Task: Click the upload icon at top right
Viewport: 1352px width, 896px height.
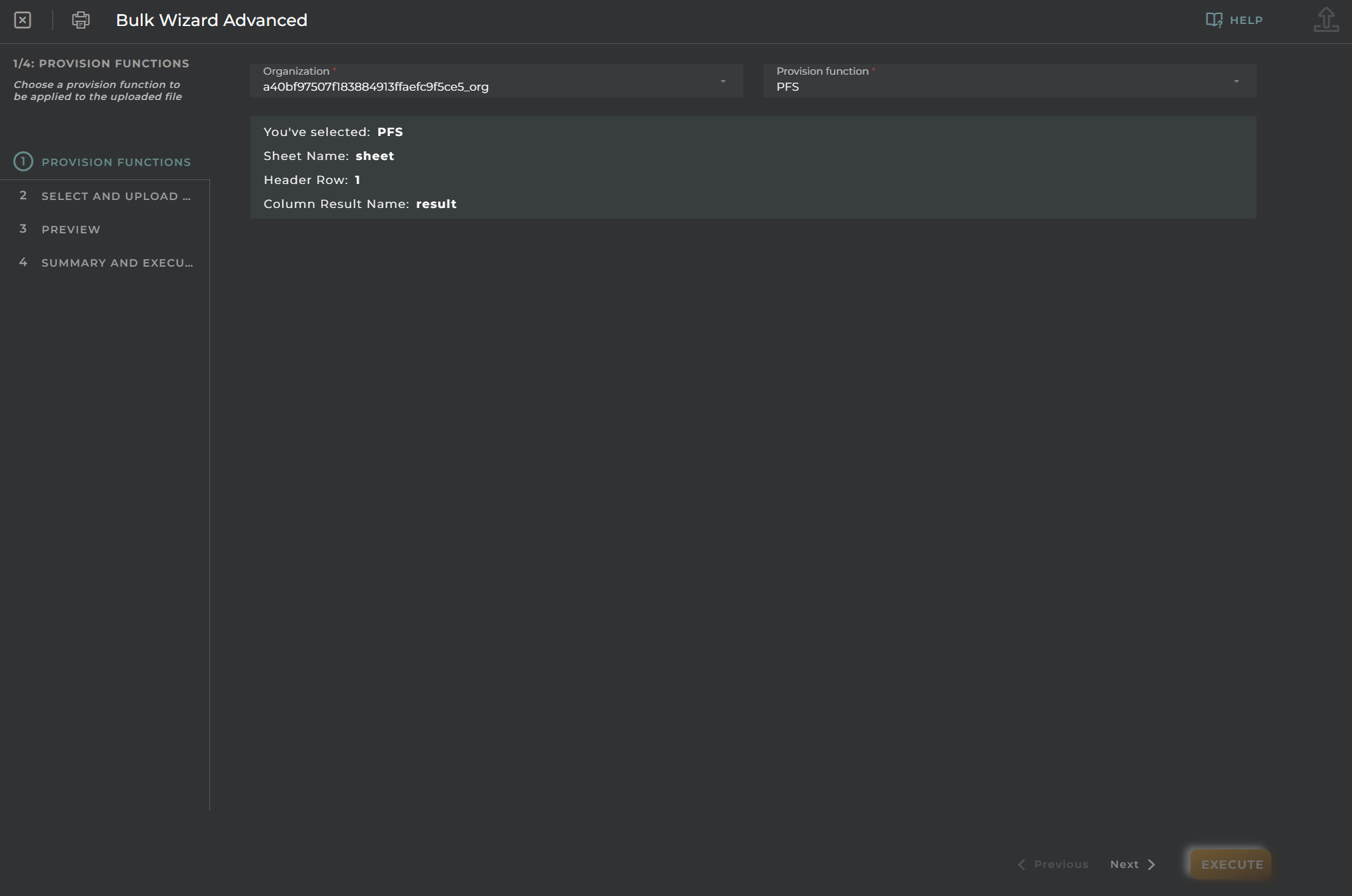Action: click(1326, 19)
